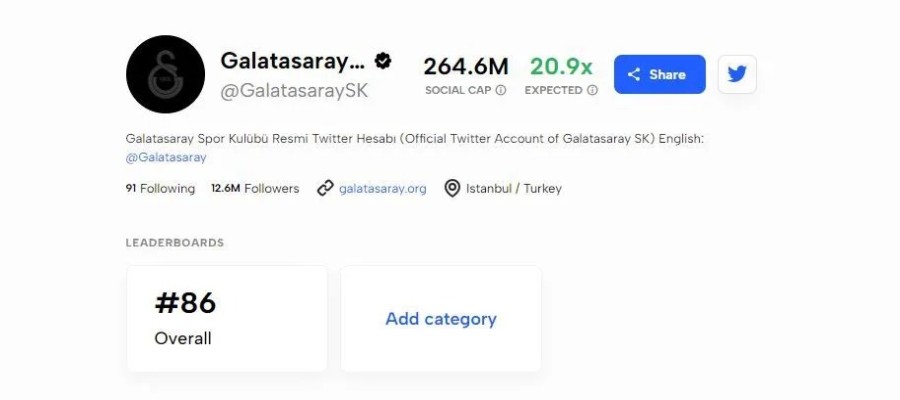The height and width of the screenshot is (400, 900).
Task: Open the @Galatasaray link in the bio
Action: tap(166, 157)
